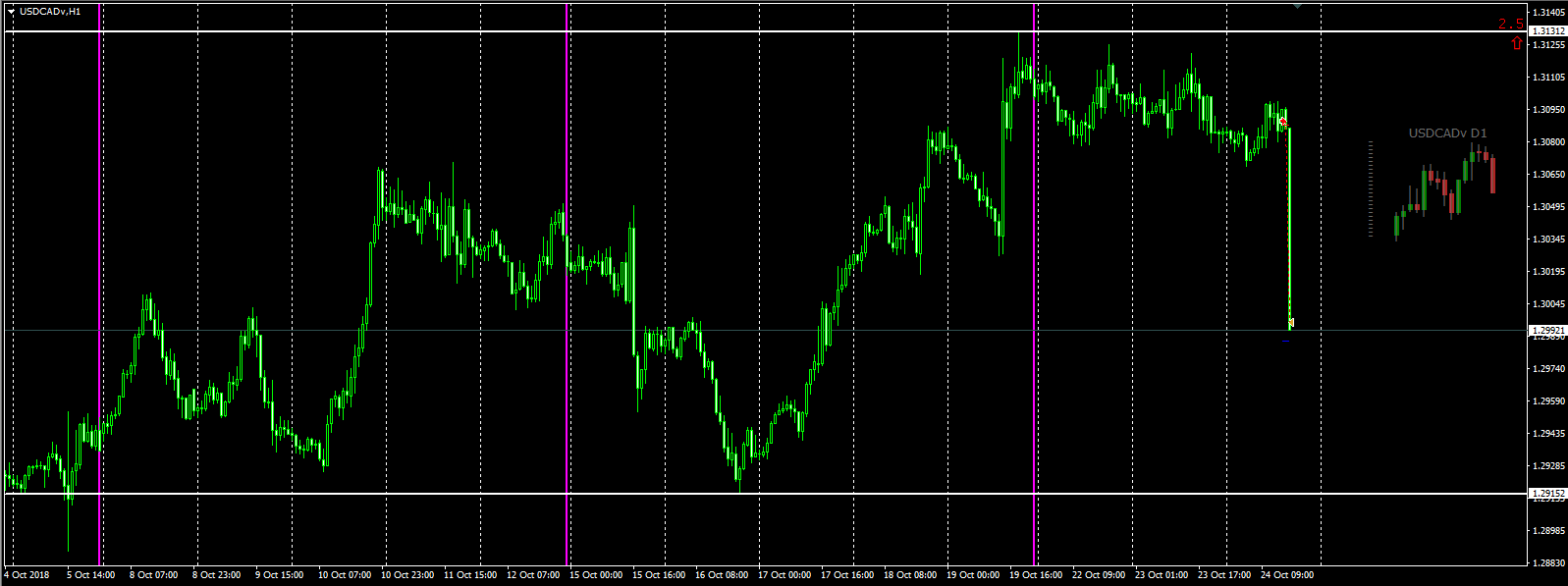Open the USDCADv,H1 chart dropdown arrow
This screenshot has height=586, width=1568.
12,12
